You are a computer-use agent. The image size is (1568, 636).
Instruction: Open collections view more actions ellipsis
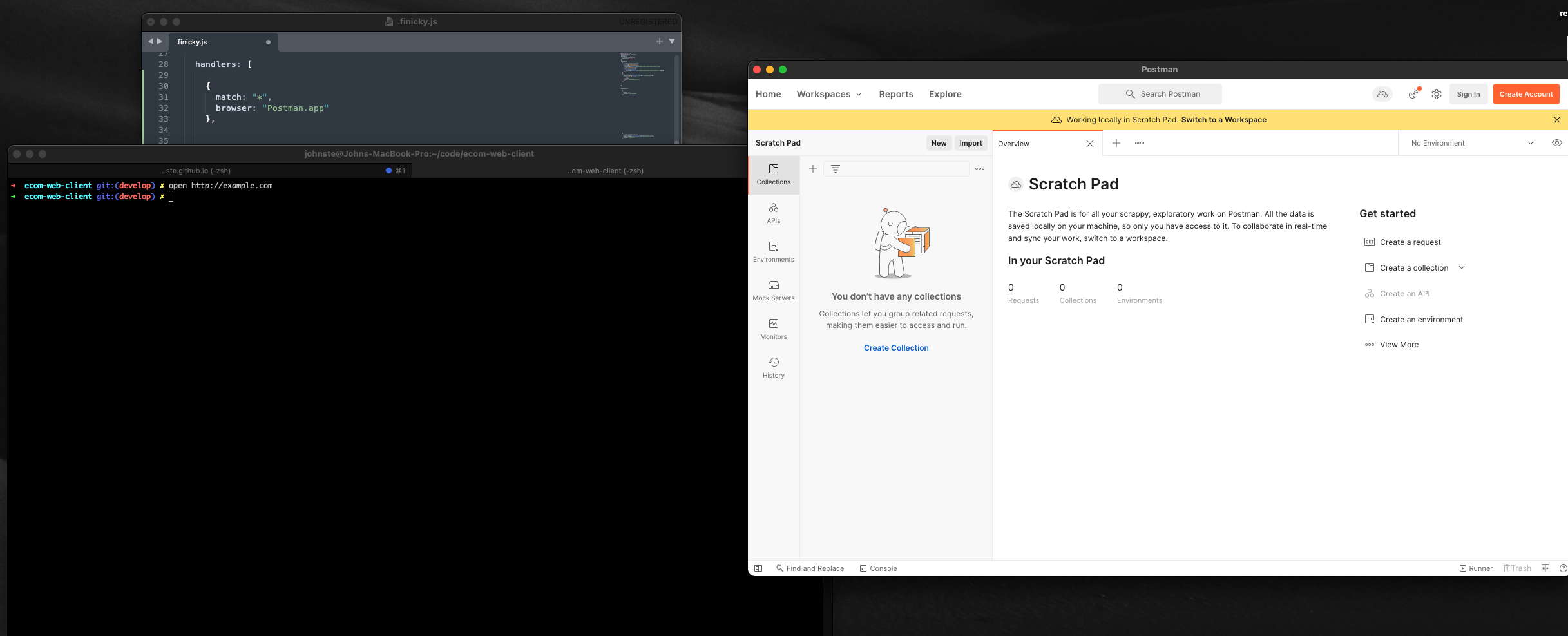pyautogui.click(x=979, y=169)
